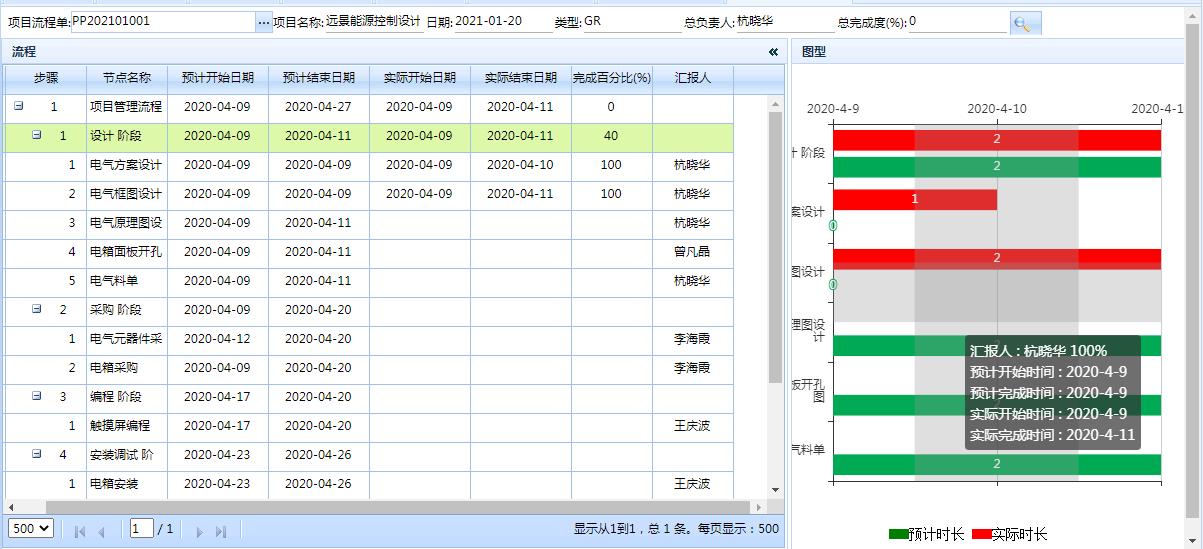Select the 电气元器件采 row
Viewport: 1203px width, 549px height.
point(369,339)
